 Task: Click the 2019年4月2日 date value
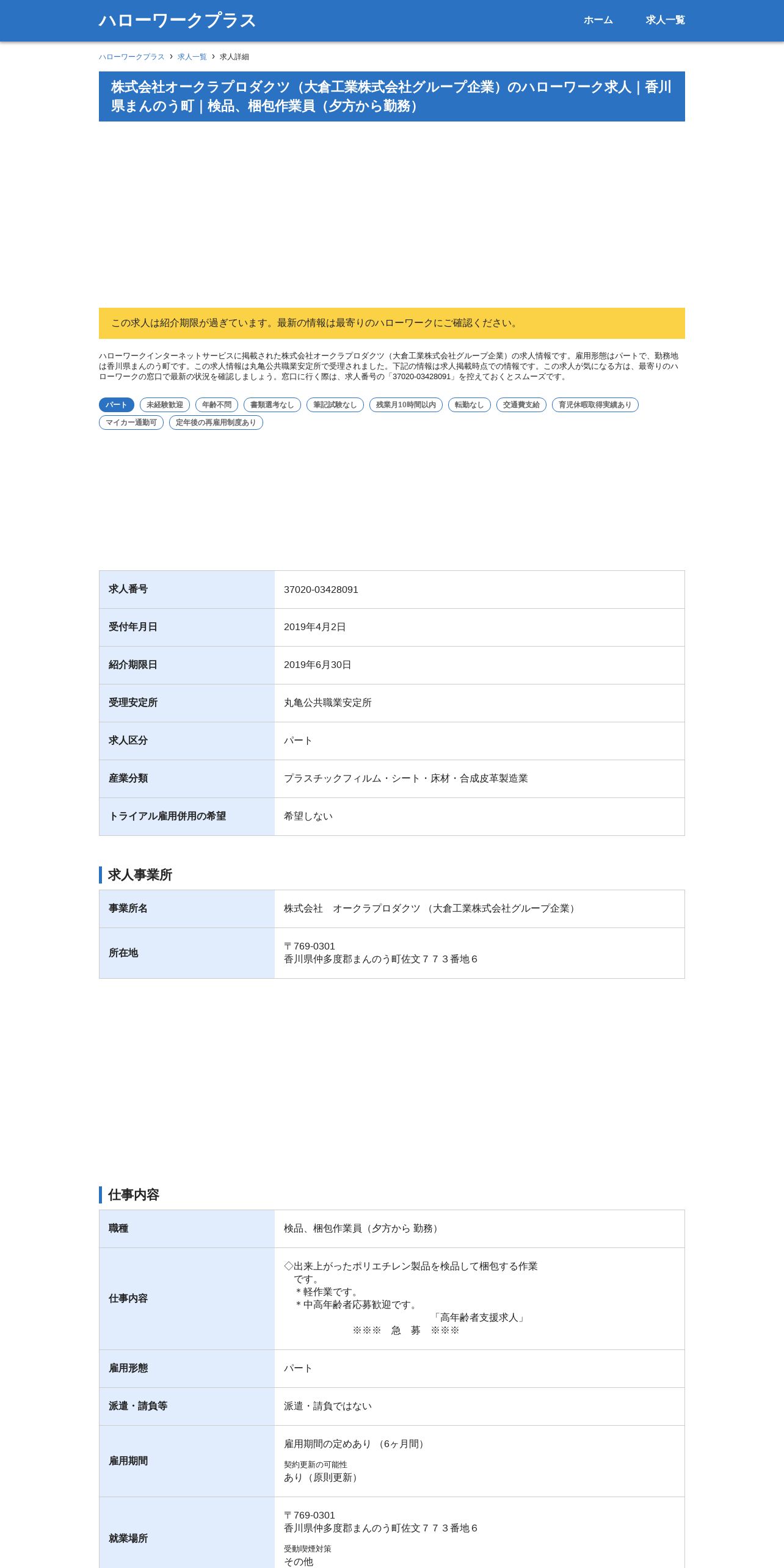tap(315, 627)
